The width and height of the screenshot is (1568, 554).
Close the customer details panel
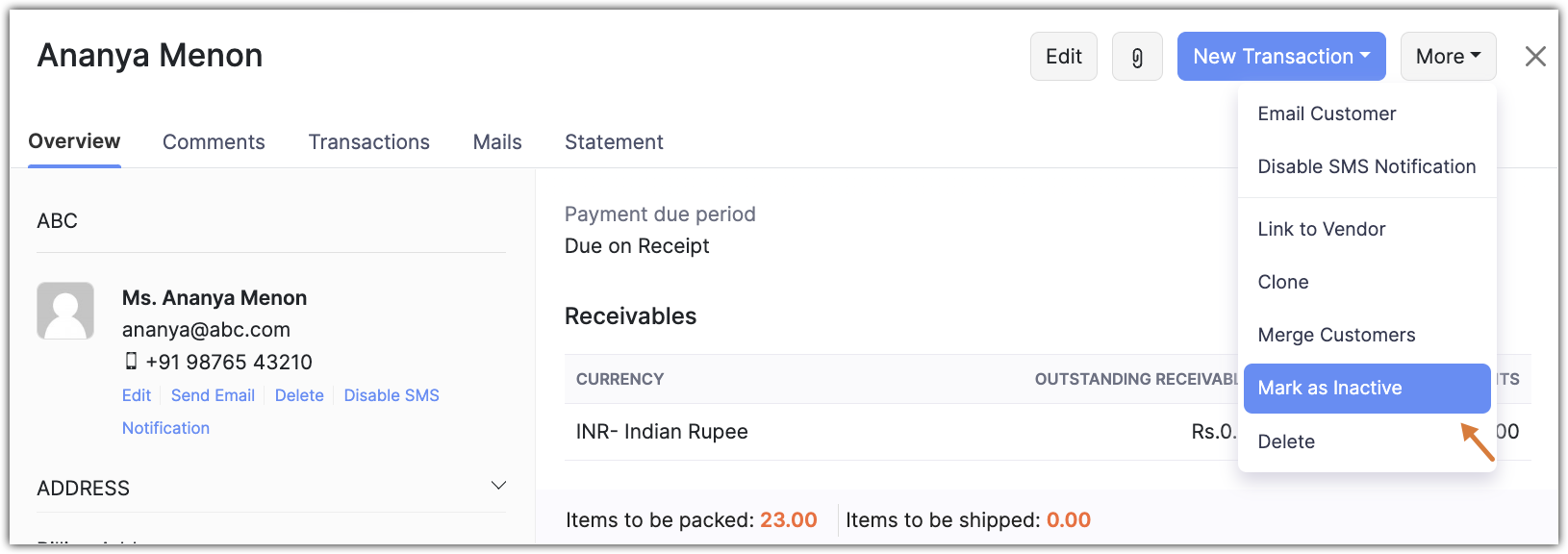coord(1535,57)
